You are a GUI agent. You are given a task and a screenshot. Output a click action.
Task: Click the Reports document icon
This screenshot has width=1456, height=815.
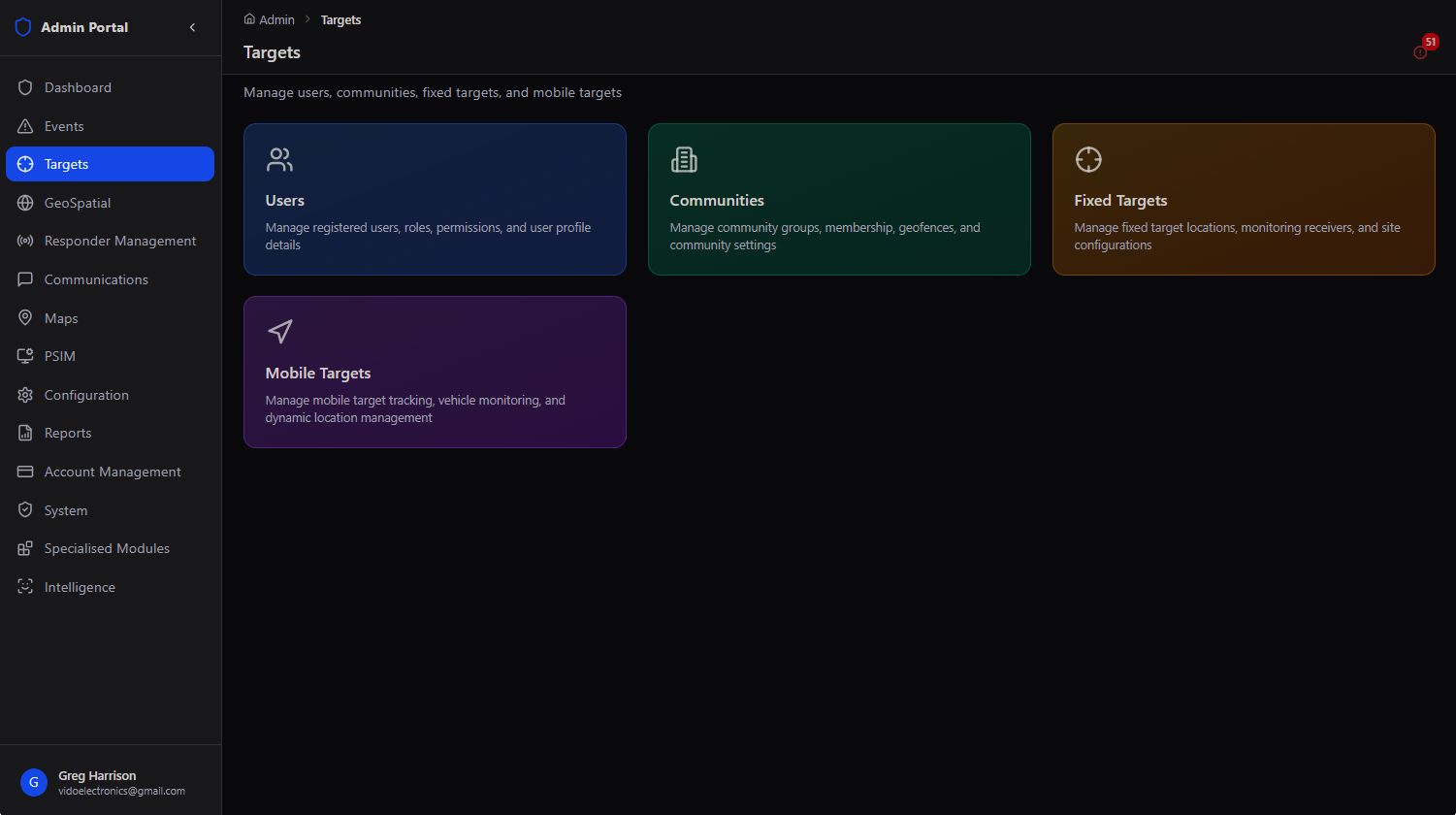(25, 433)
